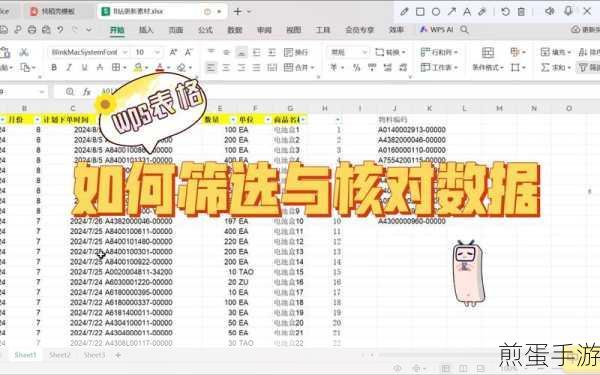Select the pen annotation tool
This screenshot has height=375, width=600.
(x=404, y=11)
